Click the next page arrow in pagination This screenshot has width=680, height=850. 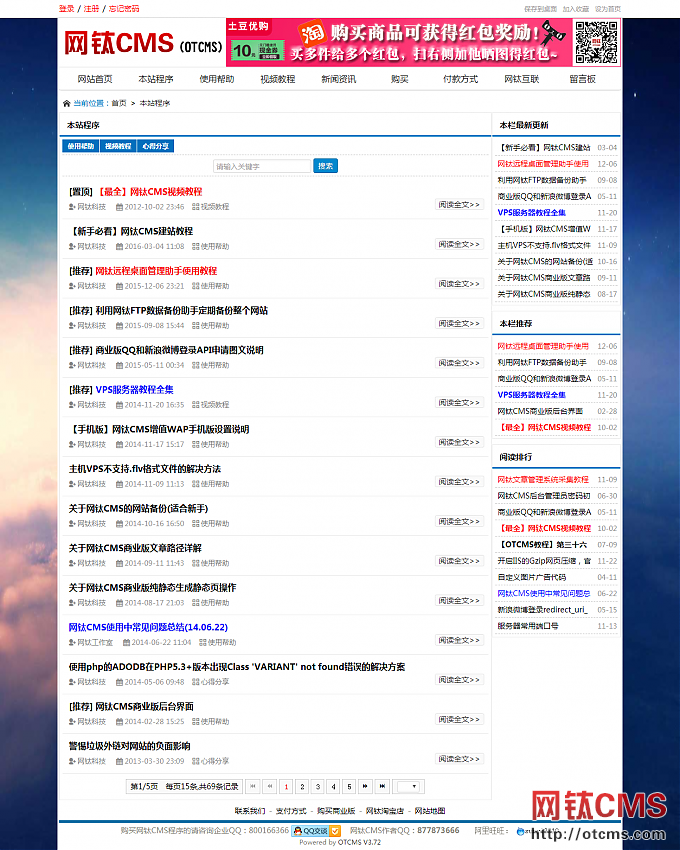pyautogui.click(x=366, y=786)
